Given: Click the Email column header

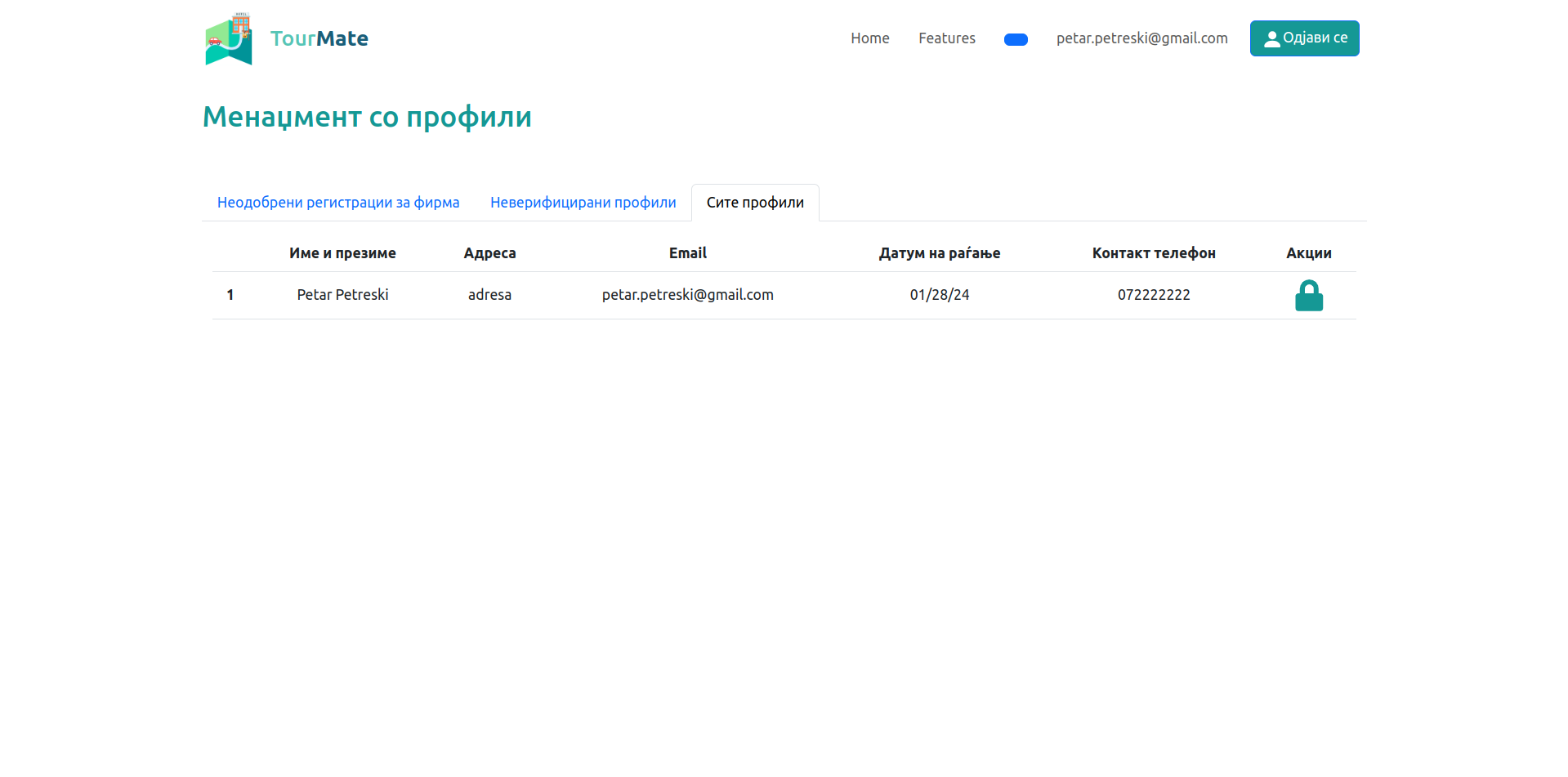Looking at the screenshot, I should [687, 253].
